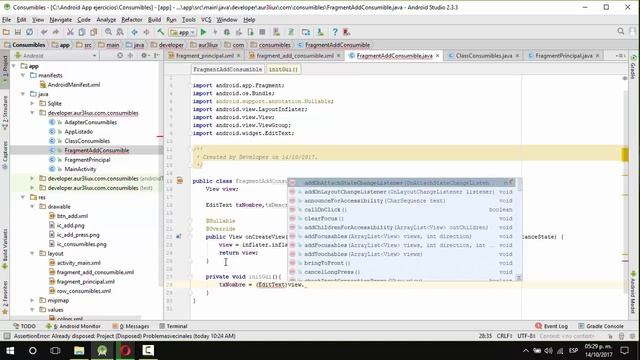Click the Stop toolbar icon
640x360 pixels.
tap(262, 32)
